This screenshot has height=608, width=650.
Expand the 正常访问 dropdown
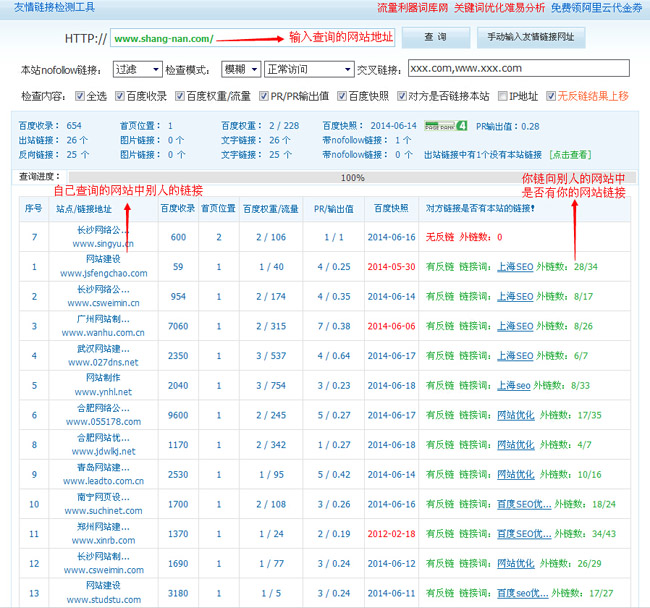[x=300, y=69]
